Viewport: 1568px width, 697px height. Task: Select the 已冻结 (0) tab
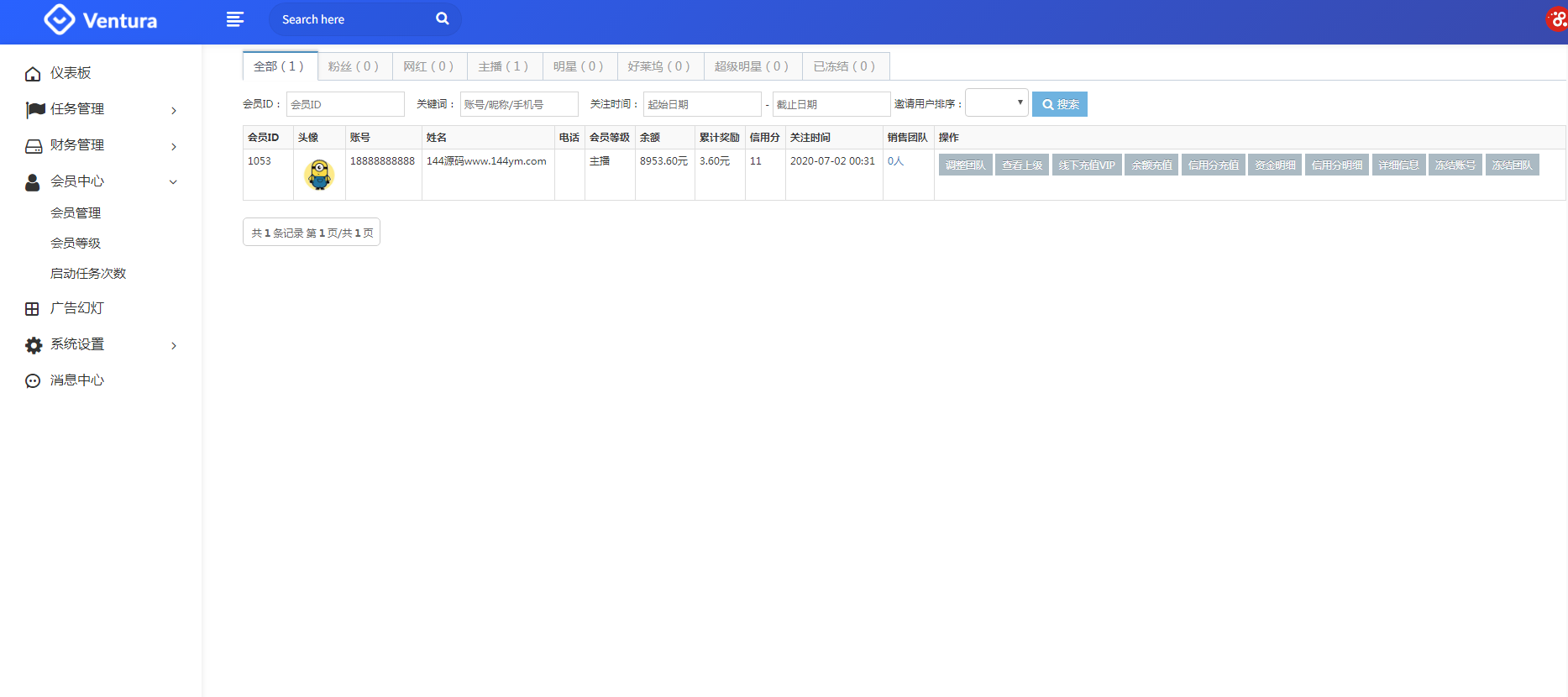point(844,66)
